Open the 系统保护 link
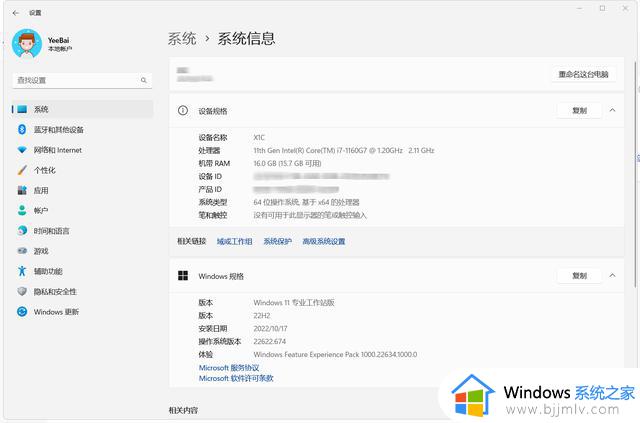 click(x=278, y=241)
